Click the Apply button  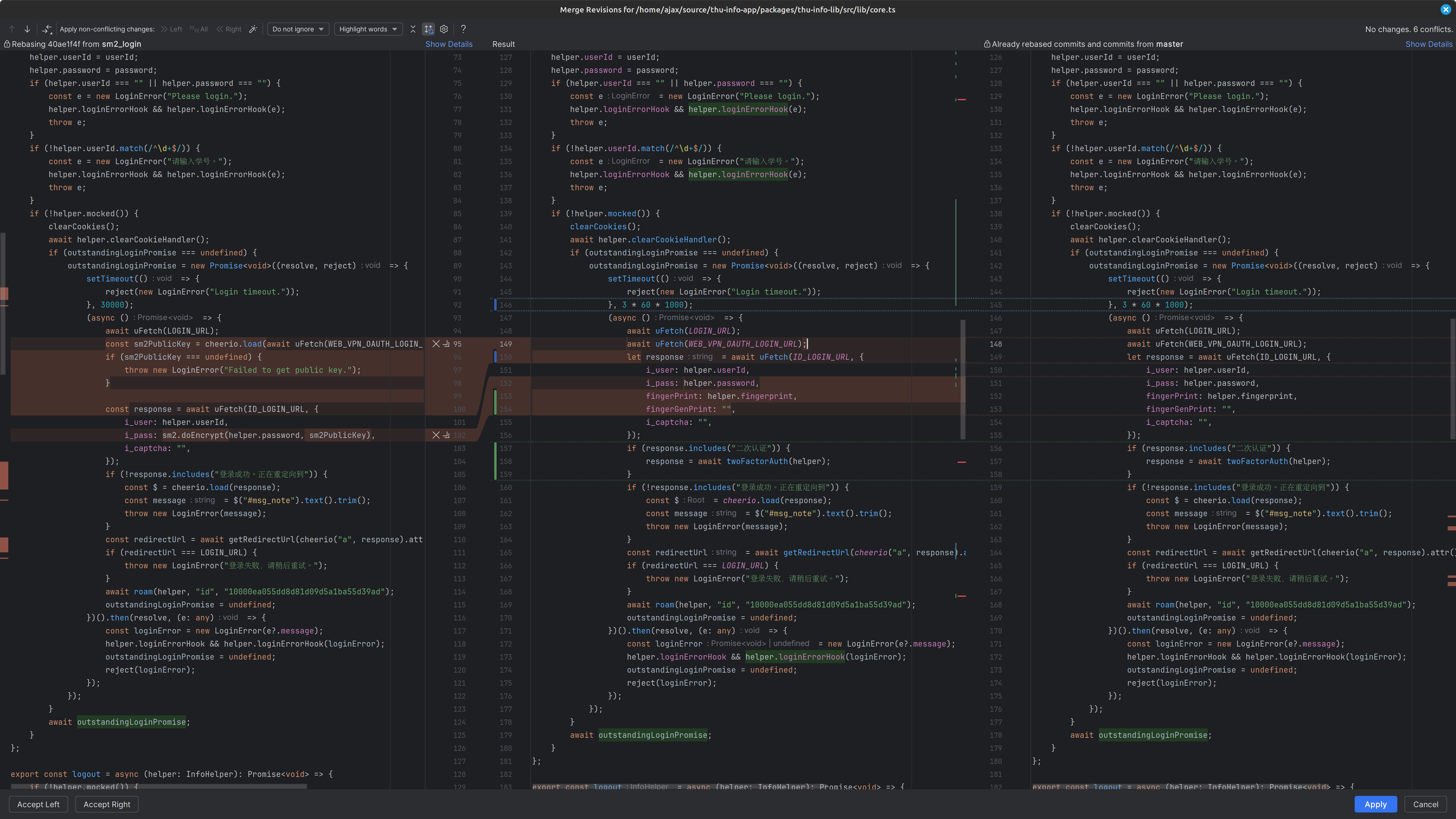point(1375,804)
